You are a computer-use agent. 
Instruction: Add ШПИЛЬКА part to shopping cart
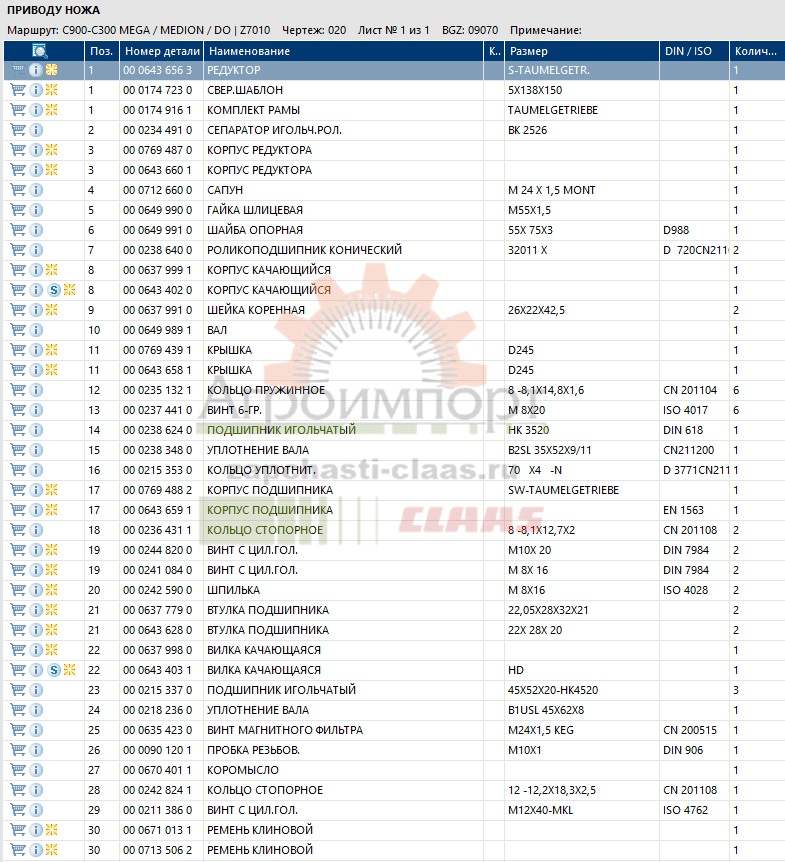point(18,590)
